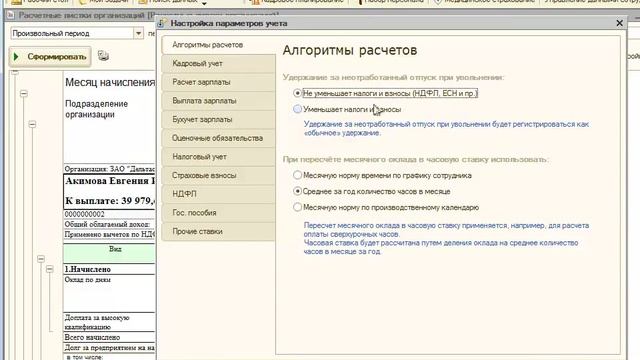Viewport: 640px width, 360px height.
Task: Choose 'Среднее за год количество часов в месяце'
Action: [x=297, y=191]
